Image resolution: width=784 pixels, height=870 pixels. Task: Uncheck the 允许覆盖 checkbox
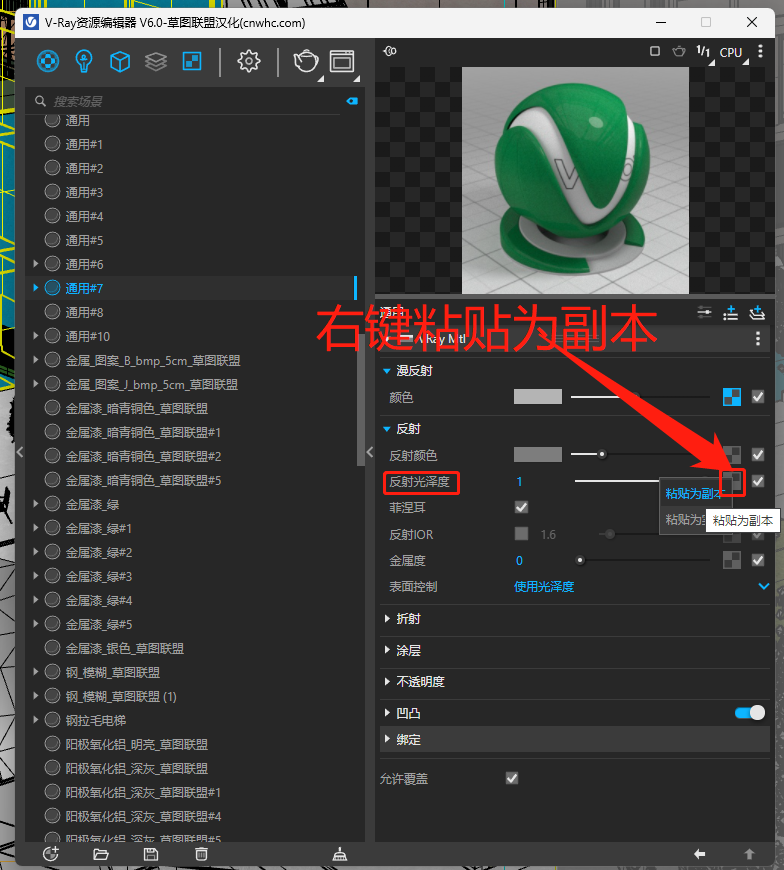tap(512, 778)
